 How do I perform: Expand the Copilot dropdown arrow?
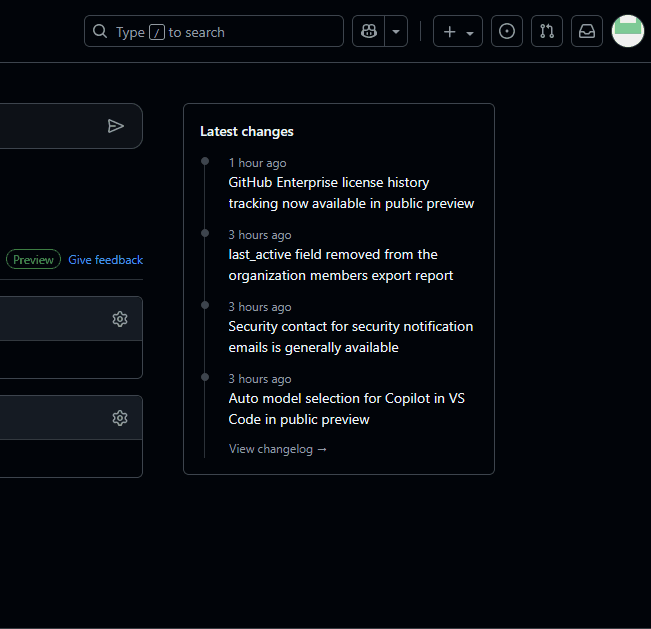396,31
